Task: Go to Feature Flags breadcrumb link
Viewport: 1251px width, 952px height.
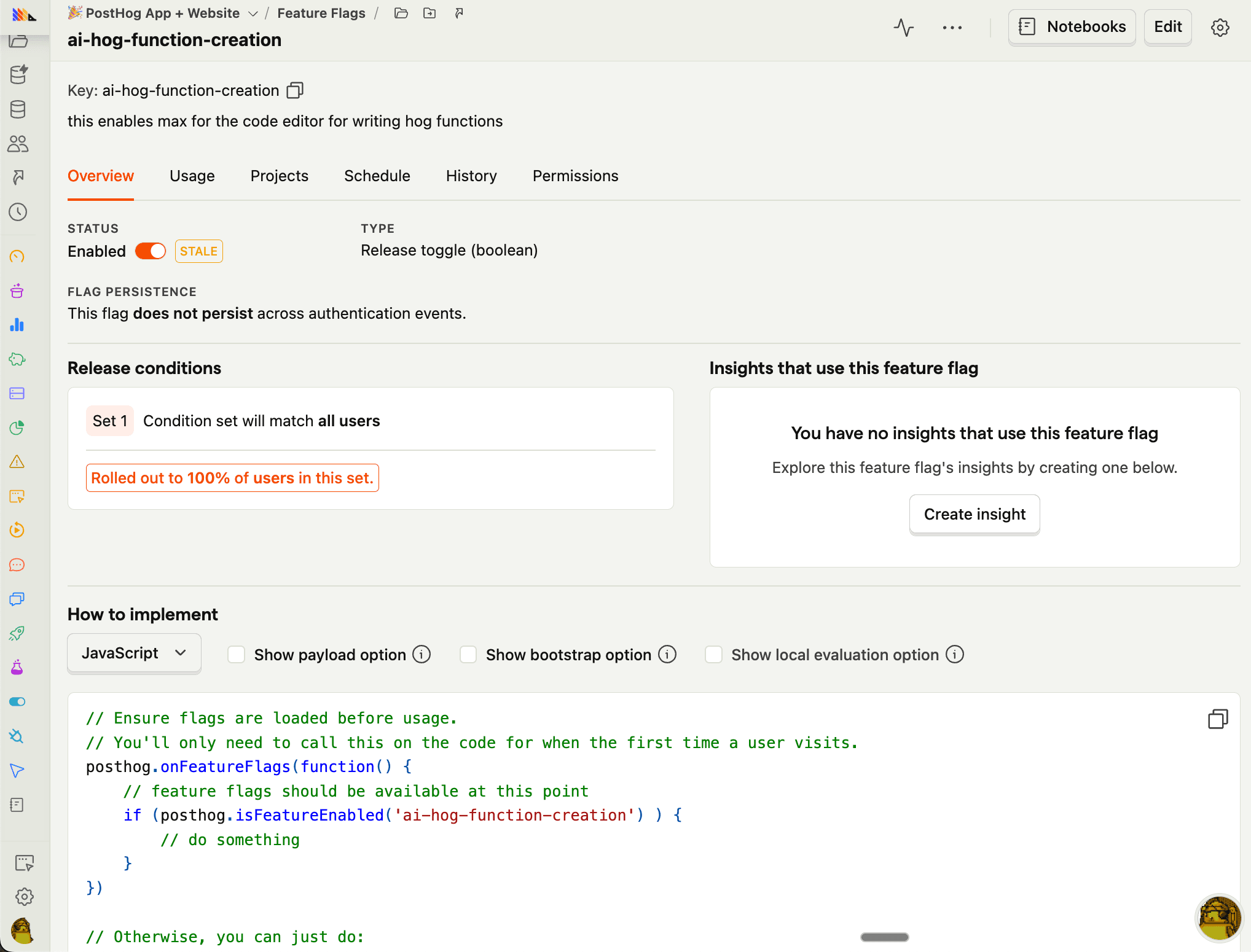Action: click(321, 13)
